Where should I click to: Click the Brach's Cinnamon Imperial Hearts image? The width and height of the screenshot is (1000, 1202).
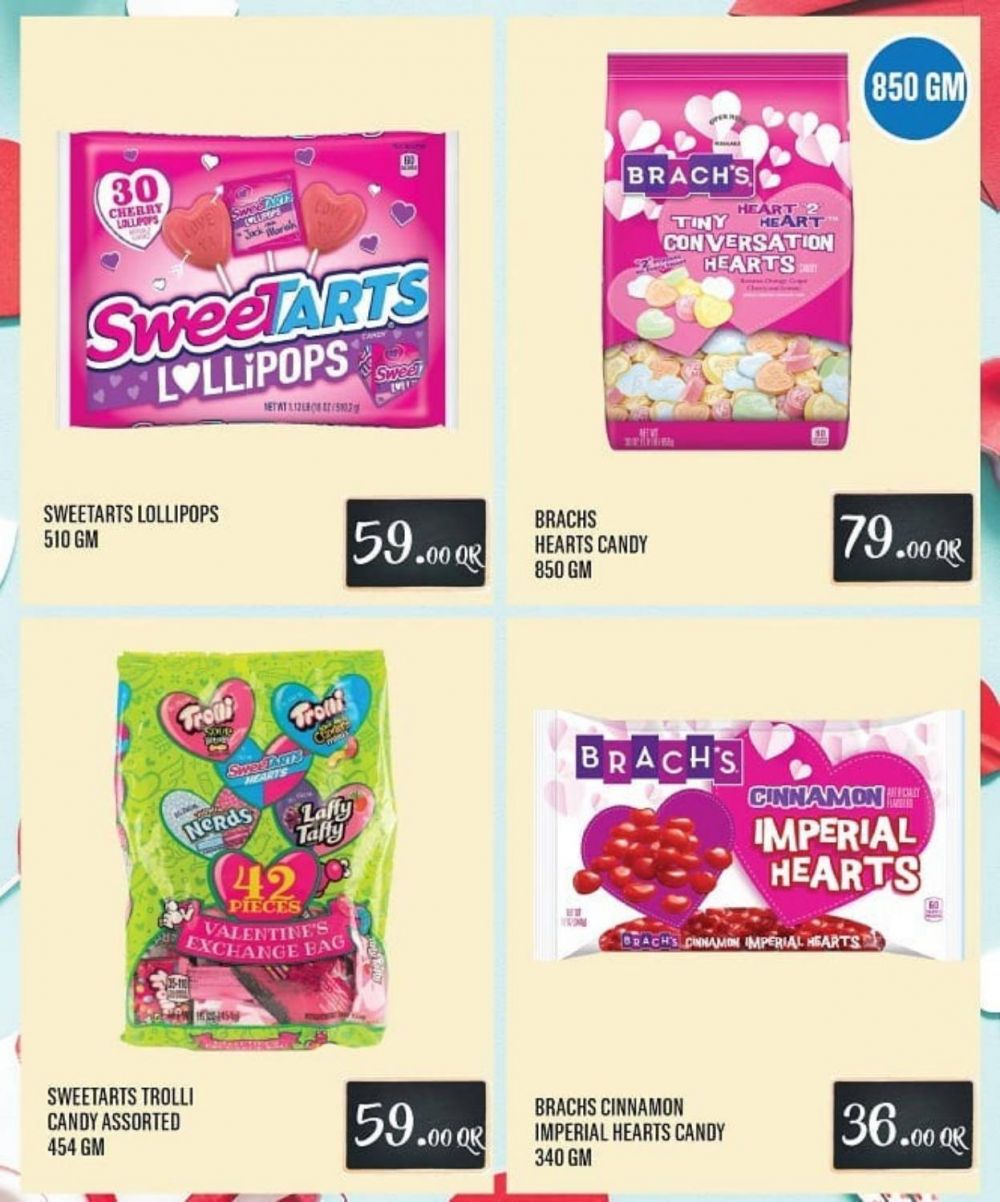pos(748,834)
